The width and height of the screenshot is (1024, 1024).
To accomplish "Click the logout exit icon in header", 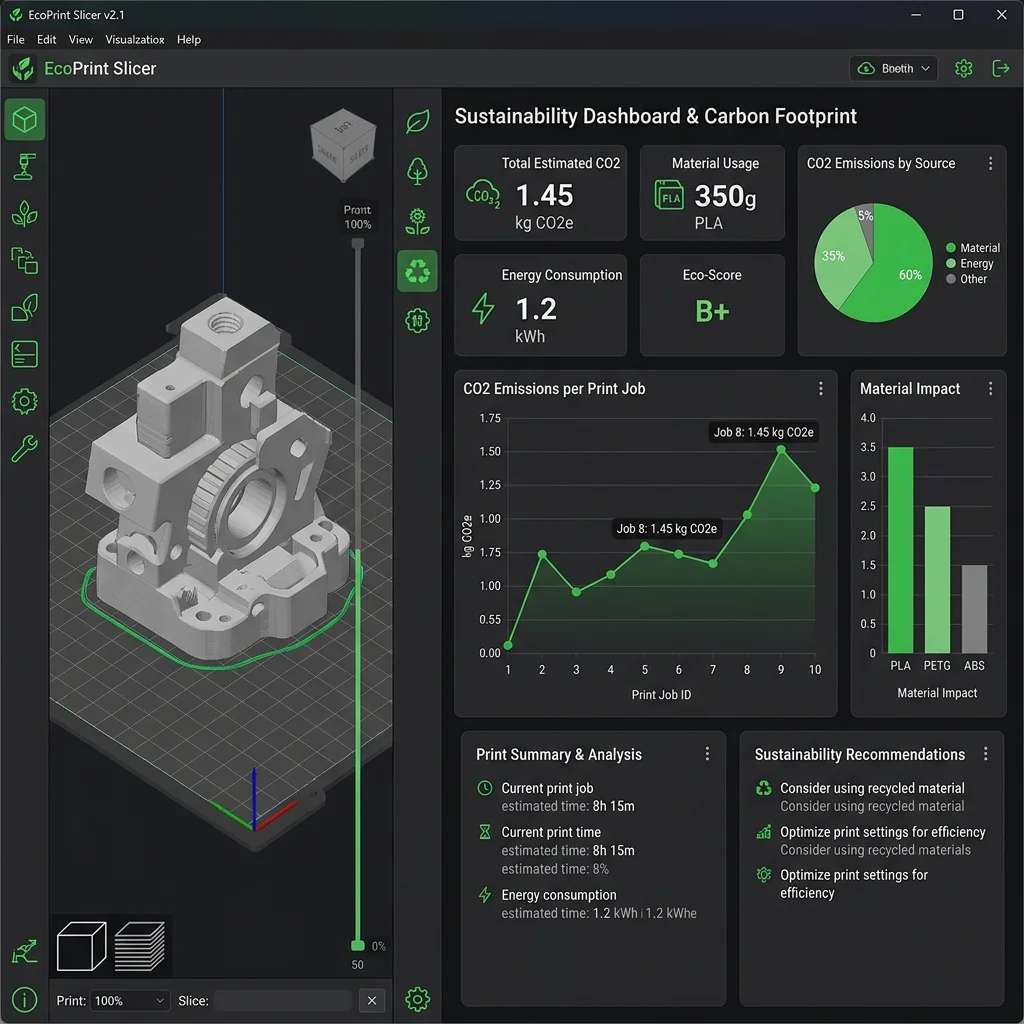I will [x=1000, y=69].
